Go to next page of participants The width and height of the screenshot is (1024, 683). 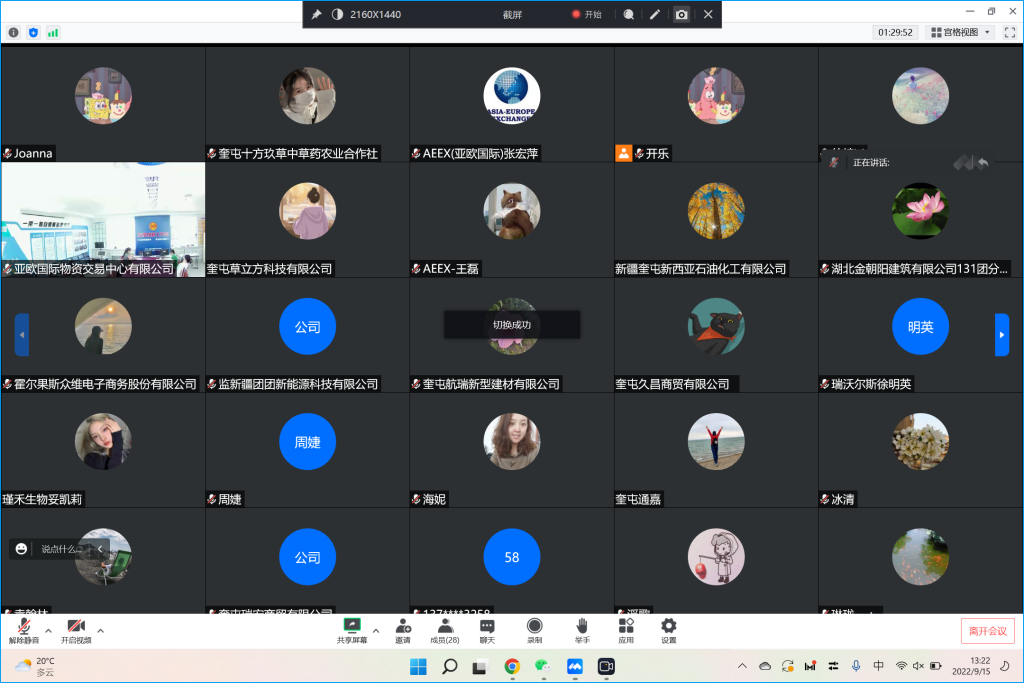[1001, 335]
